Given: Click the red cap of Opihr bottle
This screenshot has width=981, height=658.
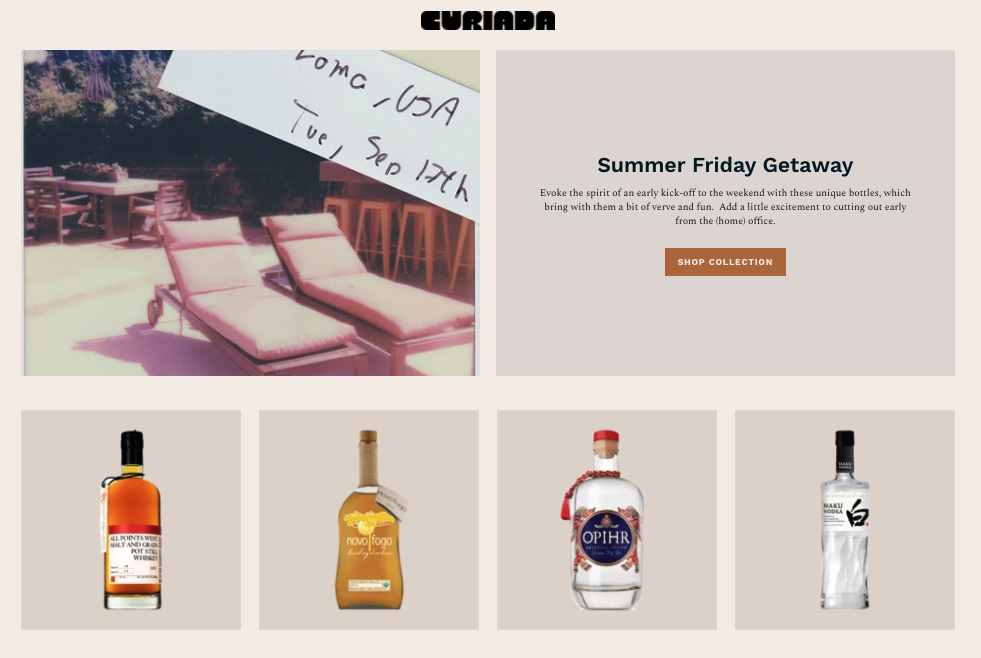Looking at the screenshot, I should pyautogui.click(x=606, y=437).
